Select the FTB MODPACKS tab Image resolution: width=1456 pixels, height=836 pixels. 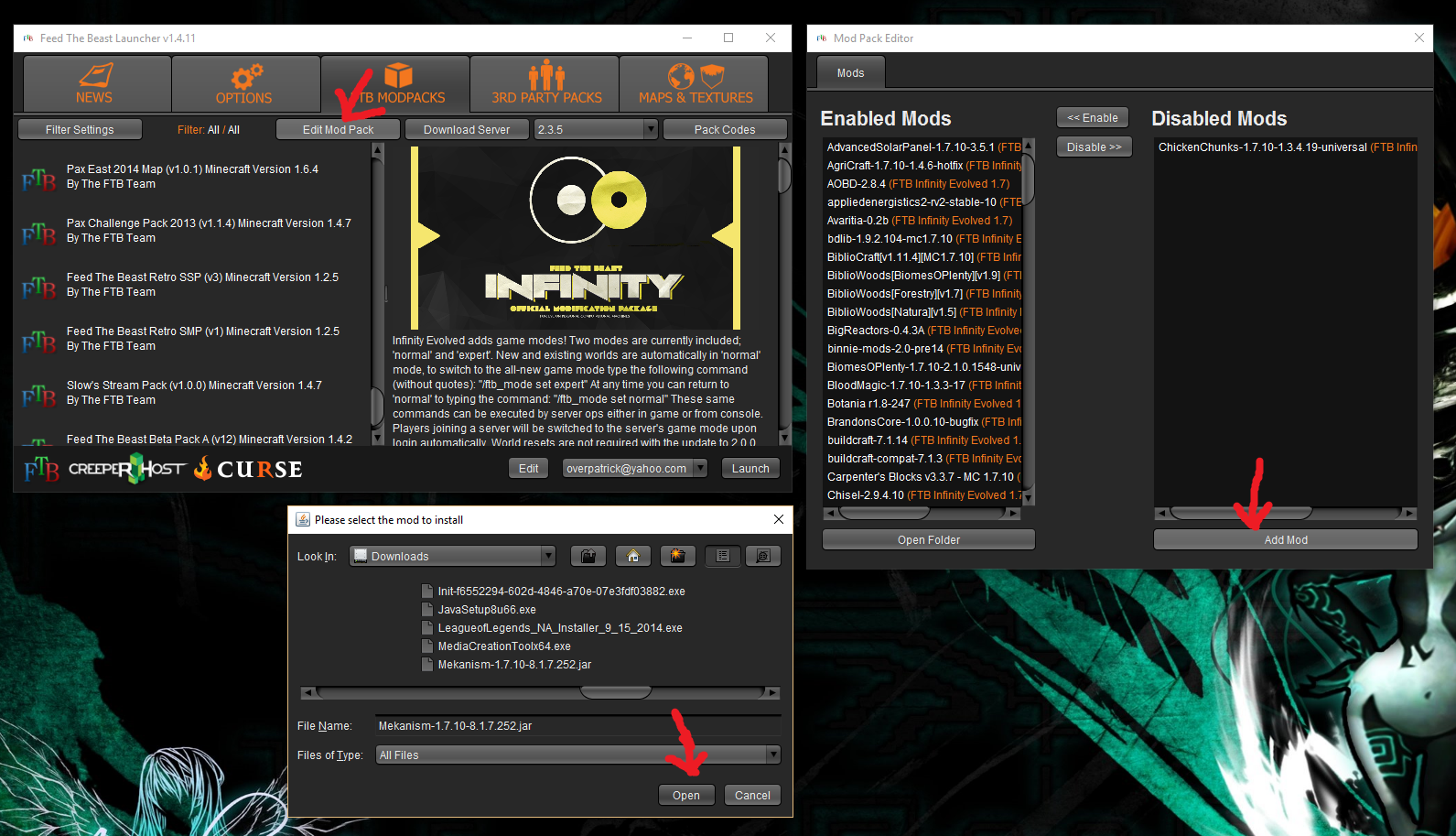[395, 83]
